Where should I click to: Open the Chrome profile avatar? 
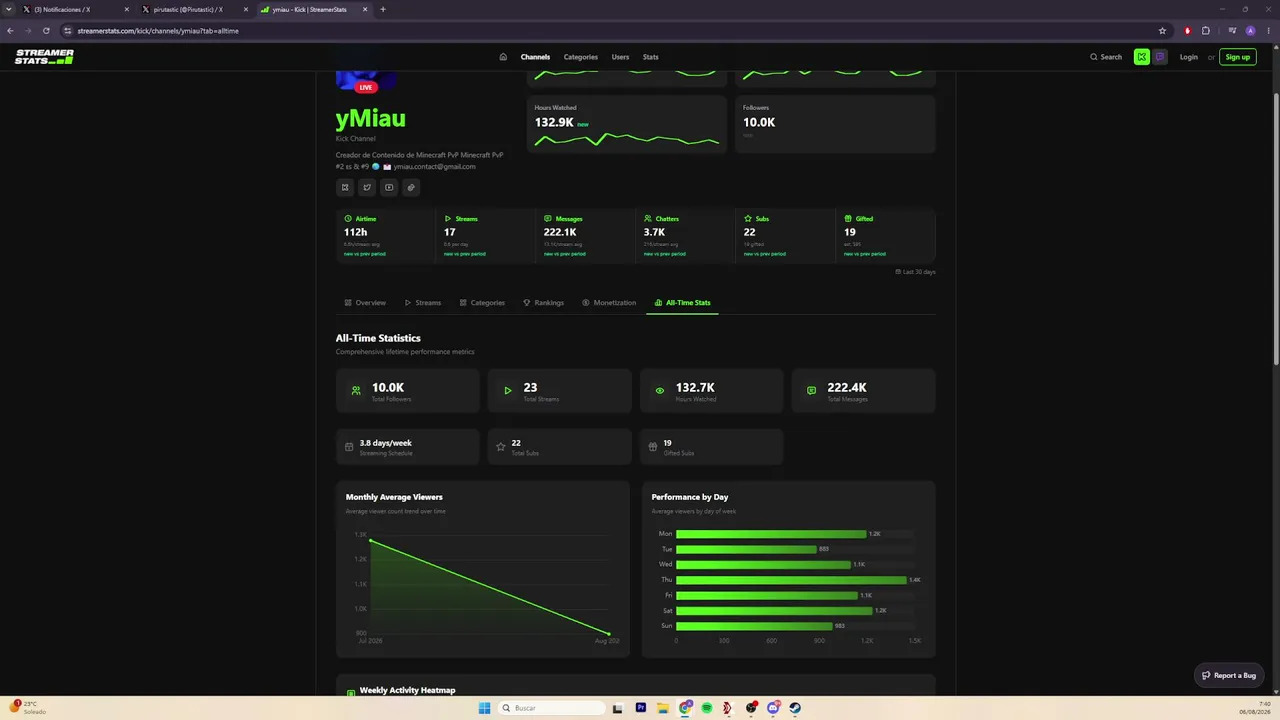[1250, 31]
